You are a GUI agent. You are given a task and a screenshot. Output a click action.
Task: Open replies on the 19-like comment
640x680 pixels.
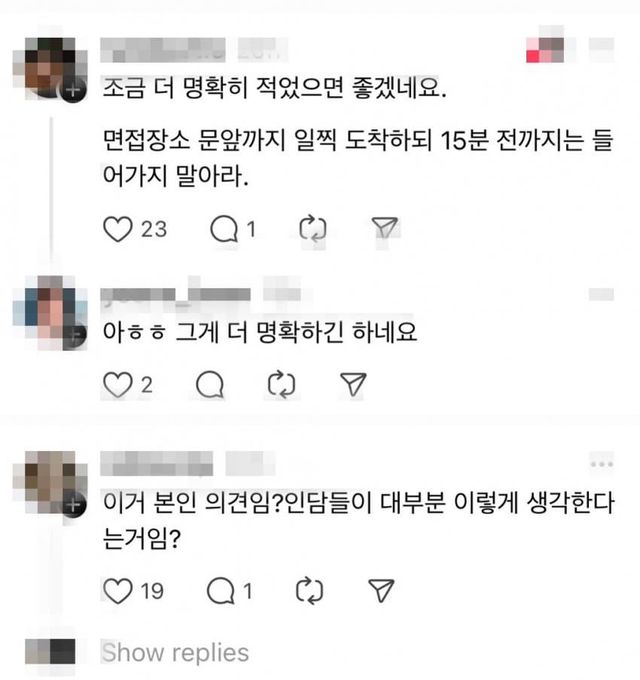tap(221, 591)
